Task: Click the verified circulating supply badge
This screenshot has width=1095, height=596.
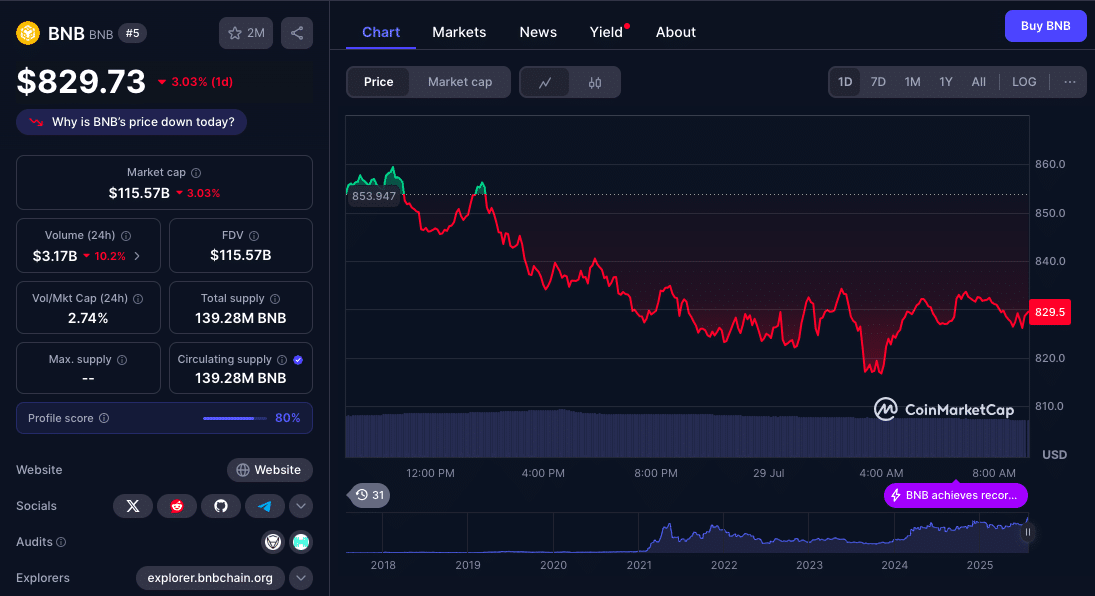Action: (298, 360)
